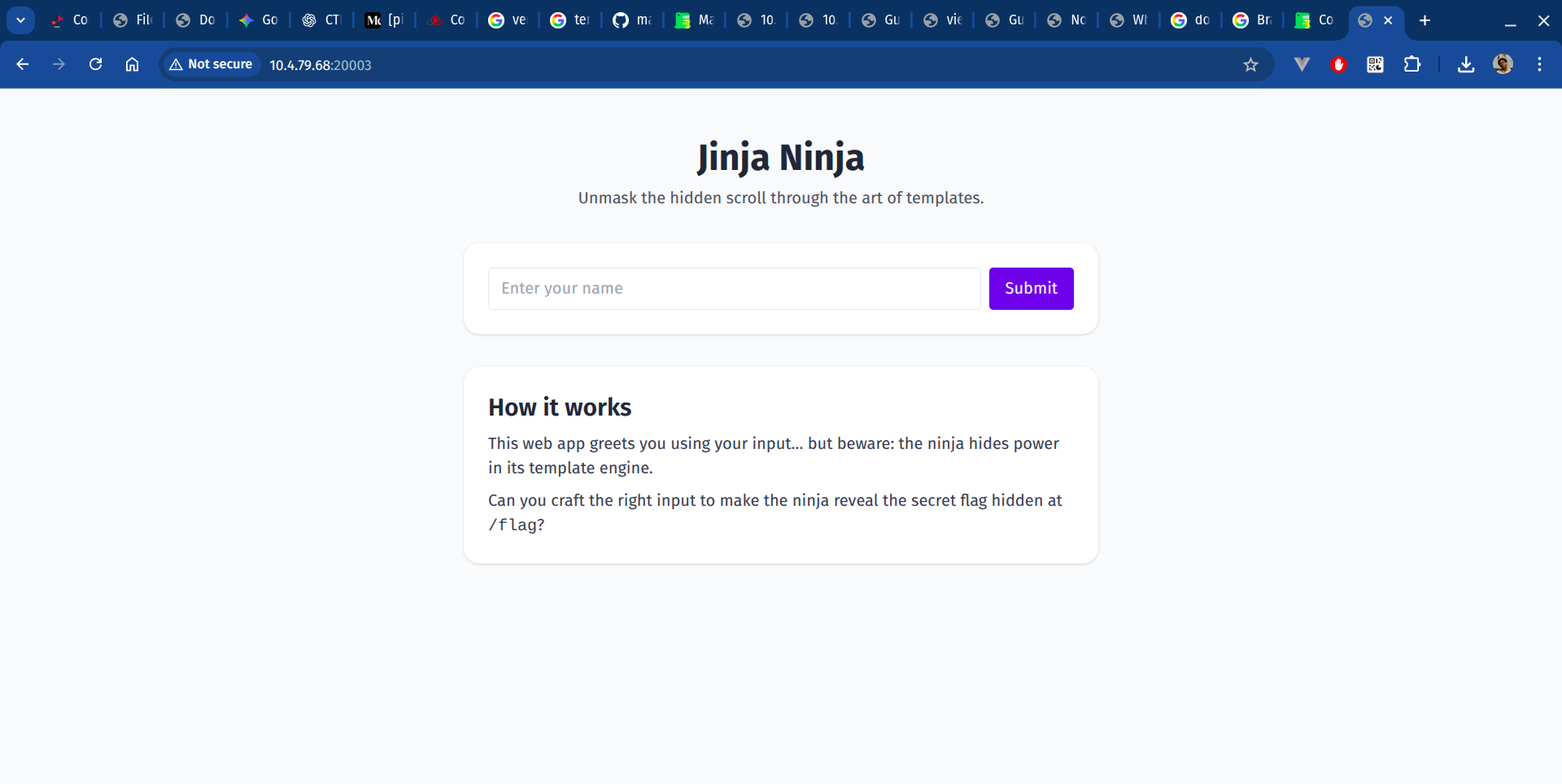Open a new tab with the plus button
This screenshot has height=784, width=1562.
pyautogui.click(x=1425, y=20)
